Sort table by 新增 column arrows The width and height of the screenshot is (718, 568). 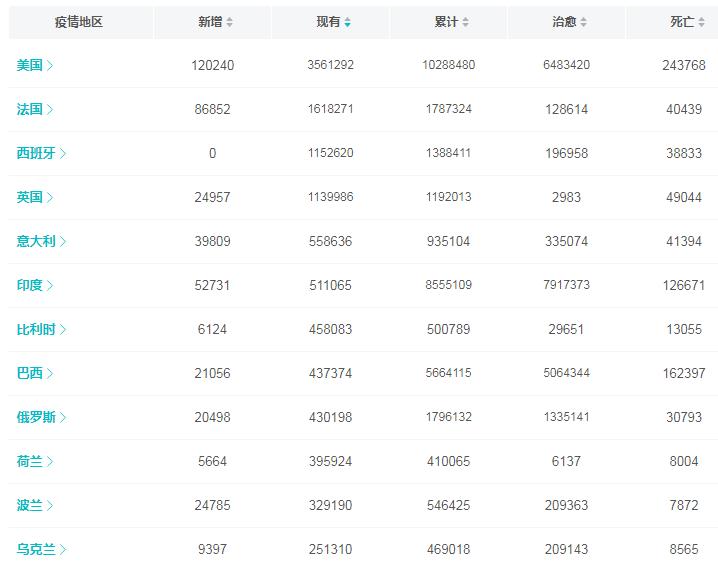tap(230, 22)
